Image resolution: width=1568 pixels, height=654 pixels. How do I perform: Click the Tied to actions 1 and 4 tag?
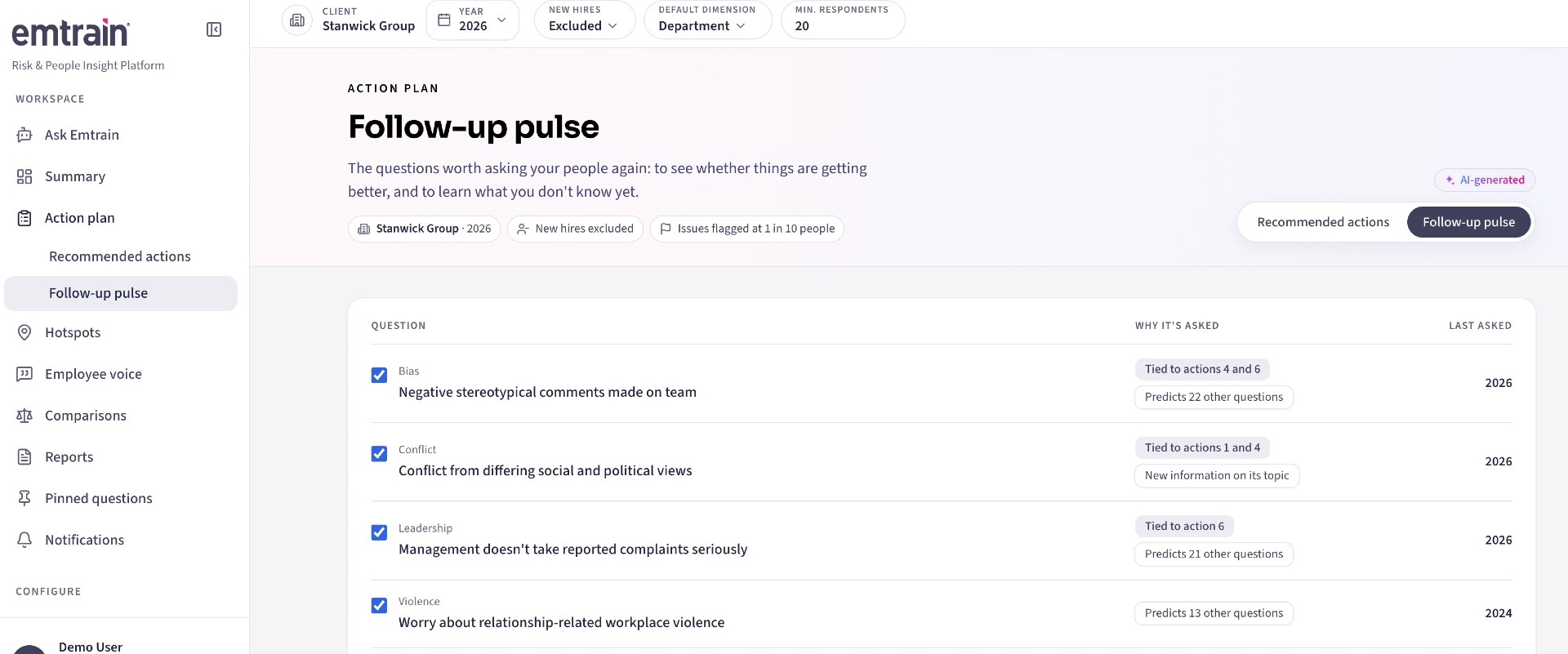[1202, 447]
